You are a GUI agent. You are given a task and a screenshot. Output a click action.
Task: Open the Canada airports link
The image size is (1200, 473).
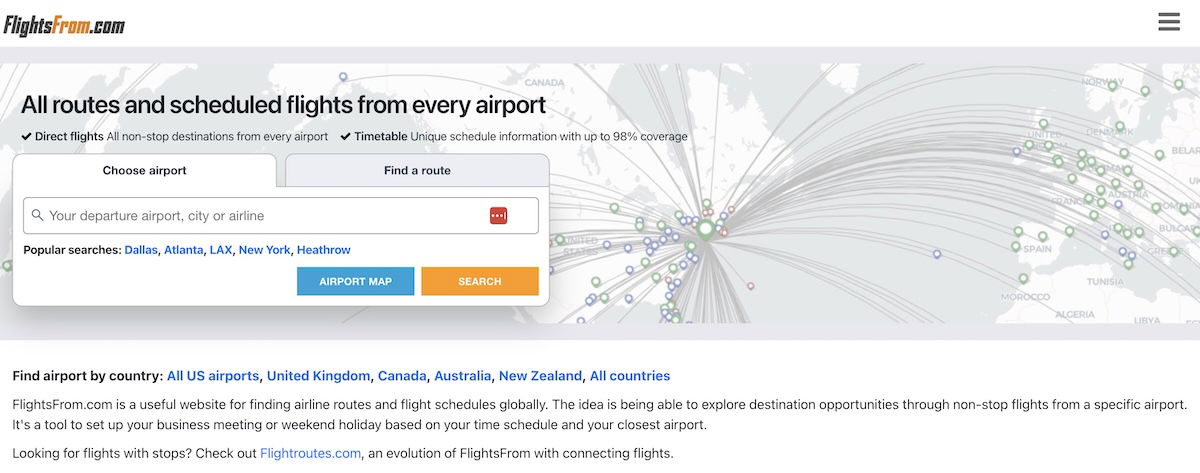pos(403,376)
